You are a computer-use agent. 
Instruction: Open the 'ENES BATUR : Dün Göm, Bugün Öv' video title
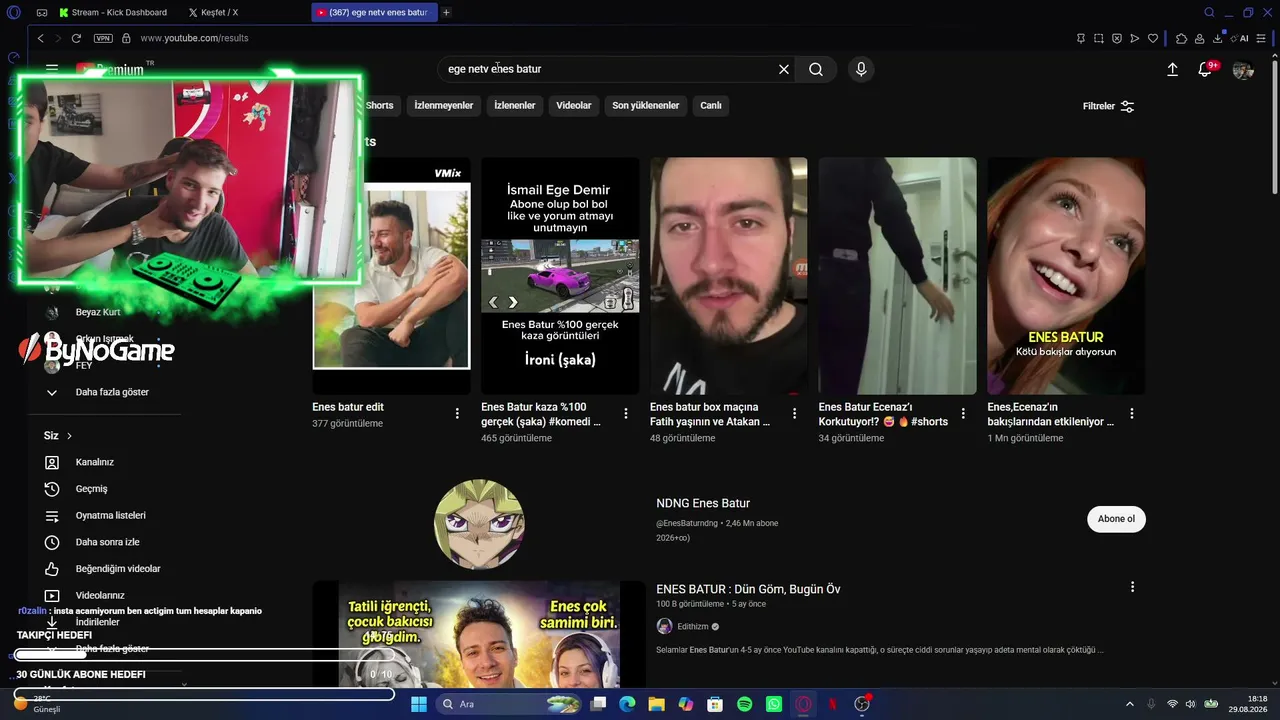pyautogui.click(x=748, y=589)
